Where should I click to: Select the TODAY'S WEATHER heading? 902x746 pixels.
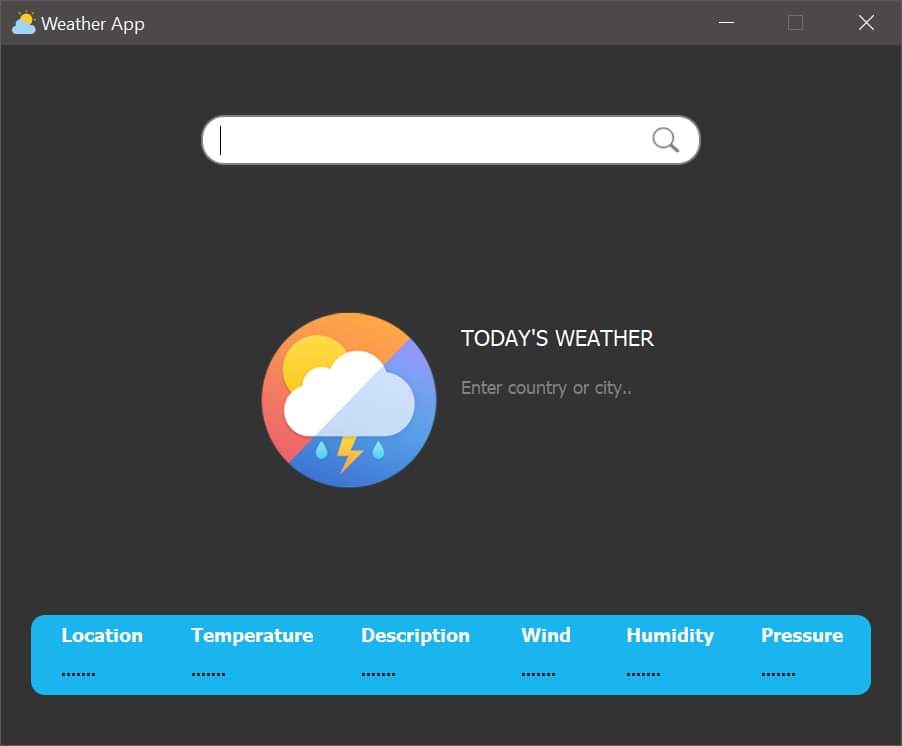coord(557,338)
